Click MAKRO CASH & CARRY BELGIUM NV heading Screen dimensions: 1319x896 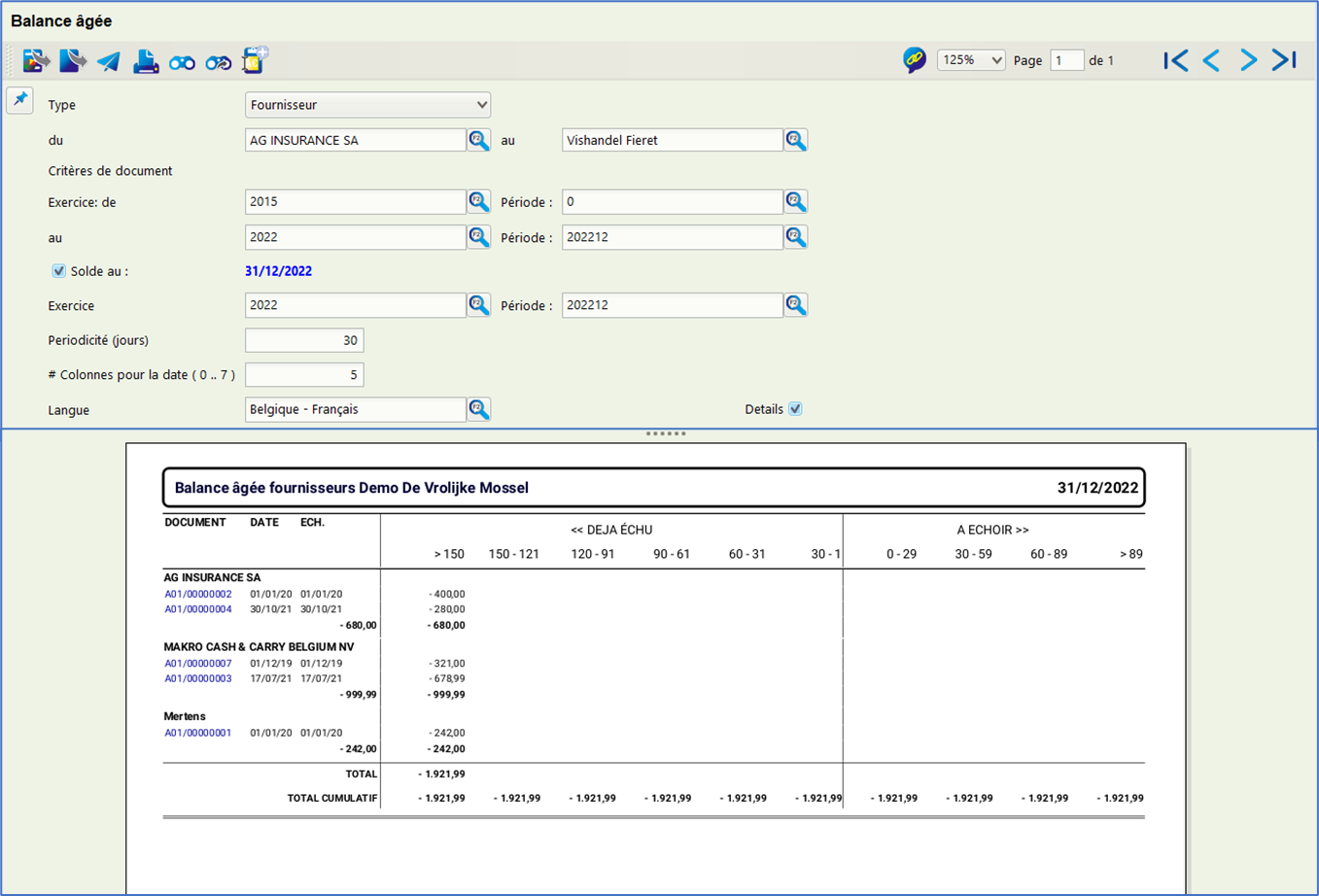point(259,646)
